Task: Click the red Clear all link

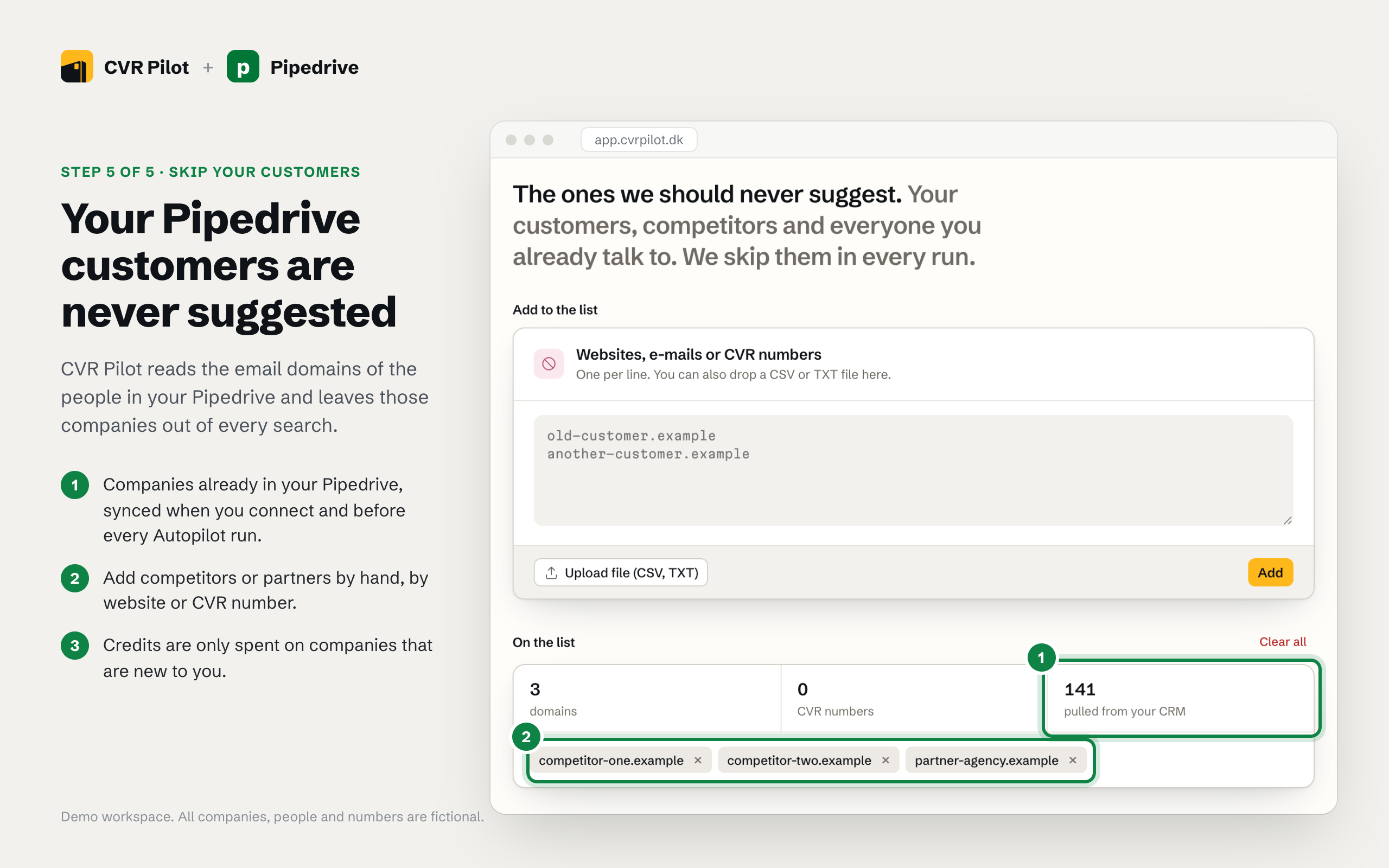Action: tap(1282, 642)
